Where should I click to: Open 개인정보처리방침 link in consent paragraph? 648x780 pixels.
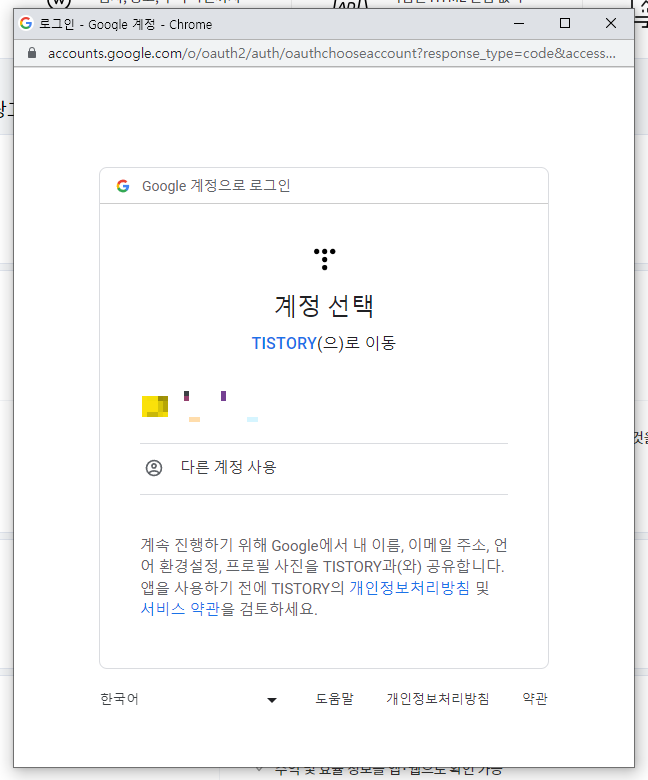(x=409, y=587)
